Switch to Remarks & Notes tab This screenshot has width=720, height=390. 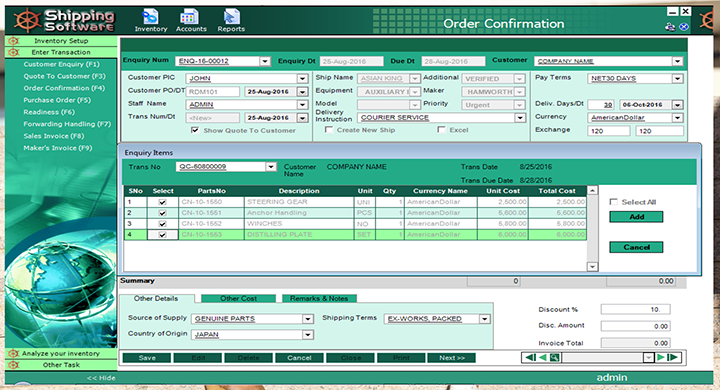point(319,299)
